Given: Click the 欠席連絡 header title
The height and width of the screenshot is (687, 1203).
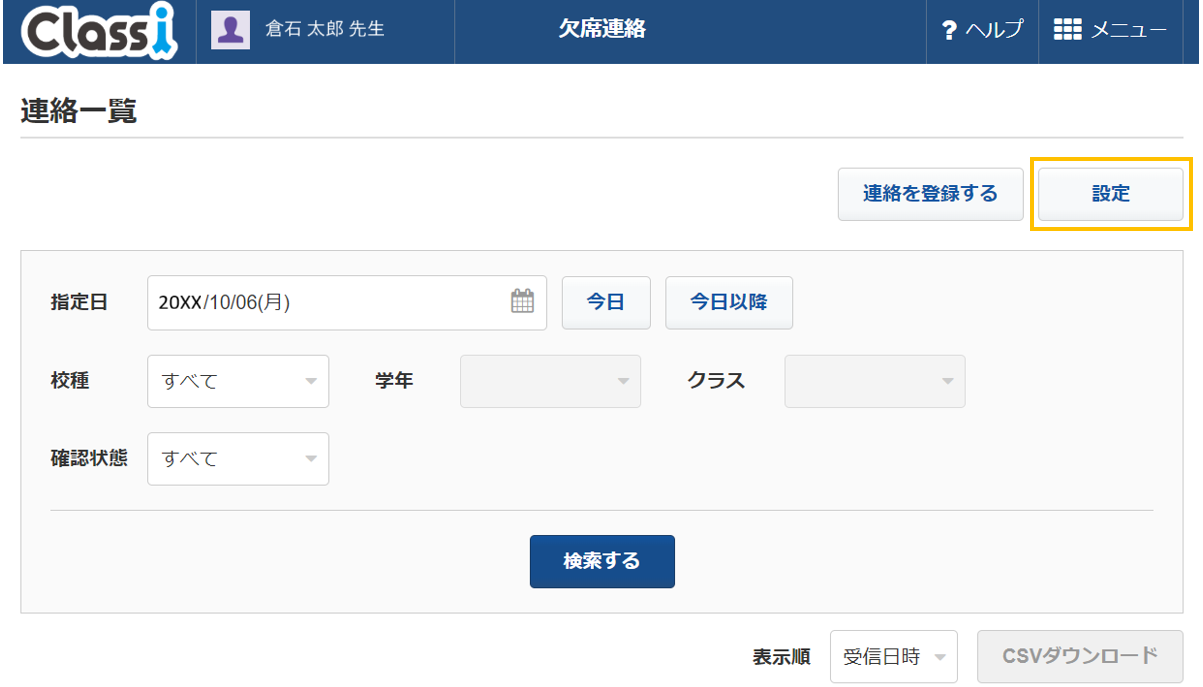Looking at the screenshot, I should (x=602, y=30).
